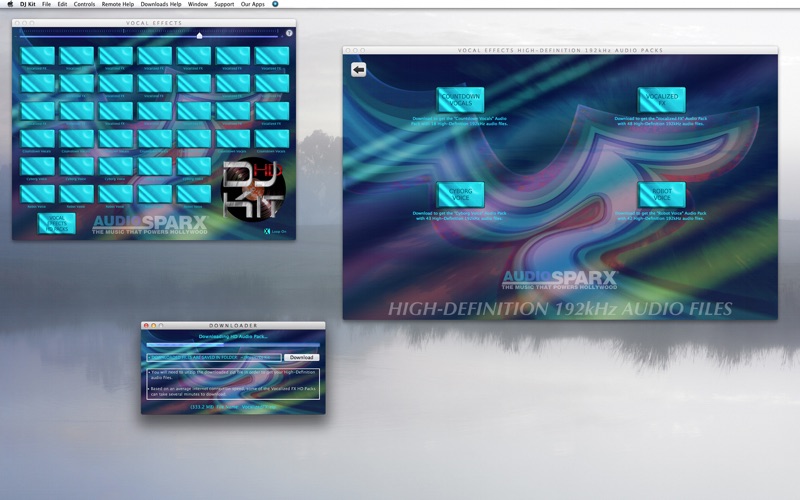Close the Downloader window with red button
The height and width of the screenshot is (500, 800).
[146, 326]
